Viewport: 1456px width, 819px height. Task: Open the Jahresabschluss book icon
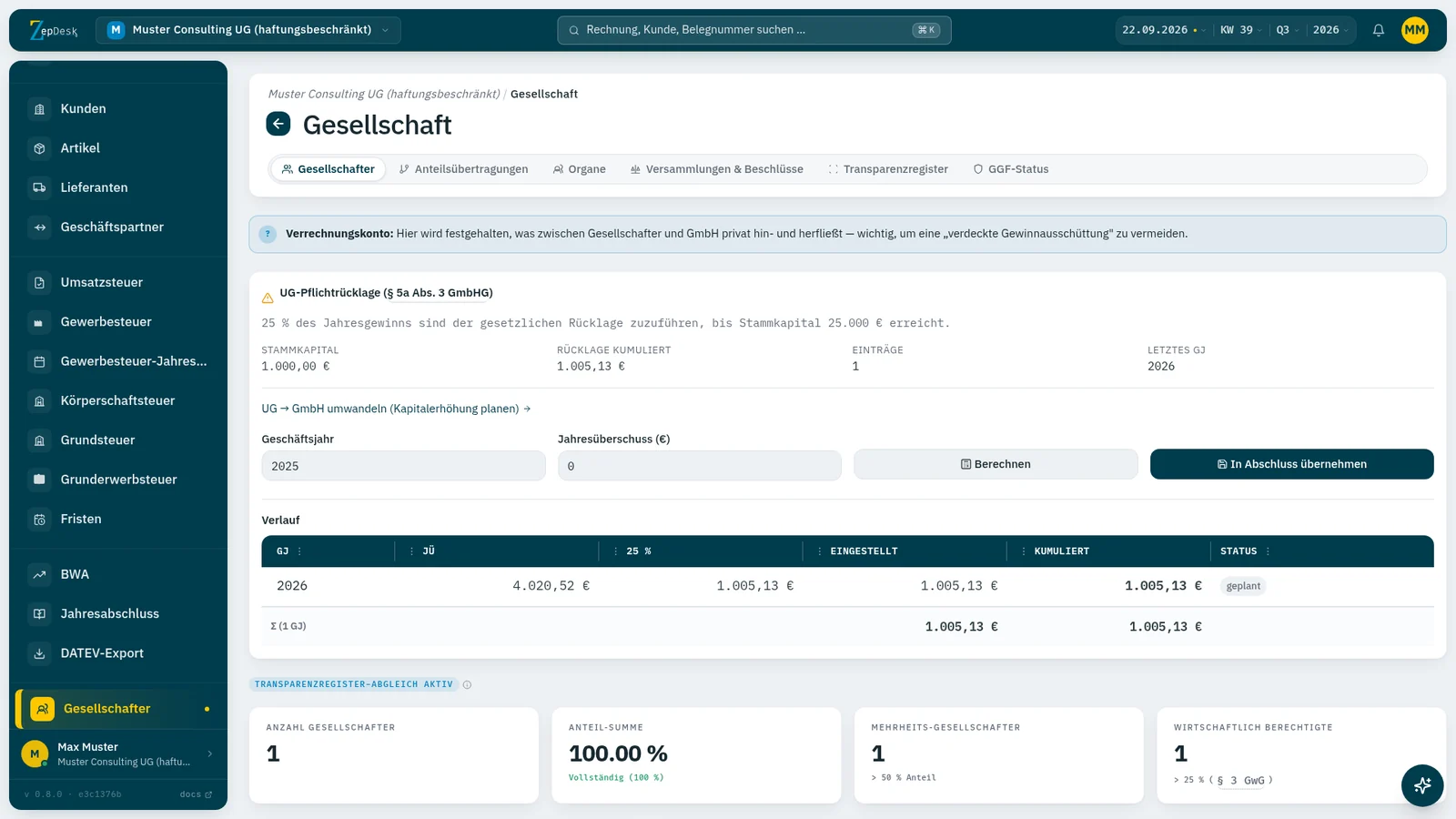39,614
